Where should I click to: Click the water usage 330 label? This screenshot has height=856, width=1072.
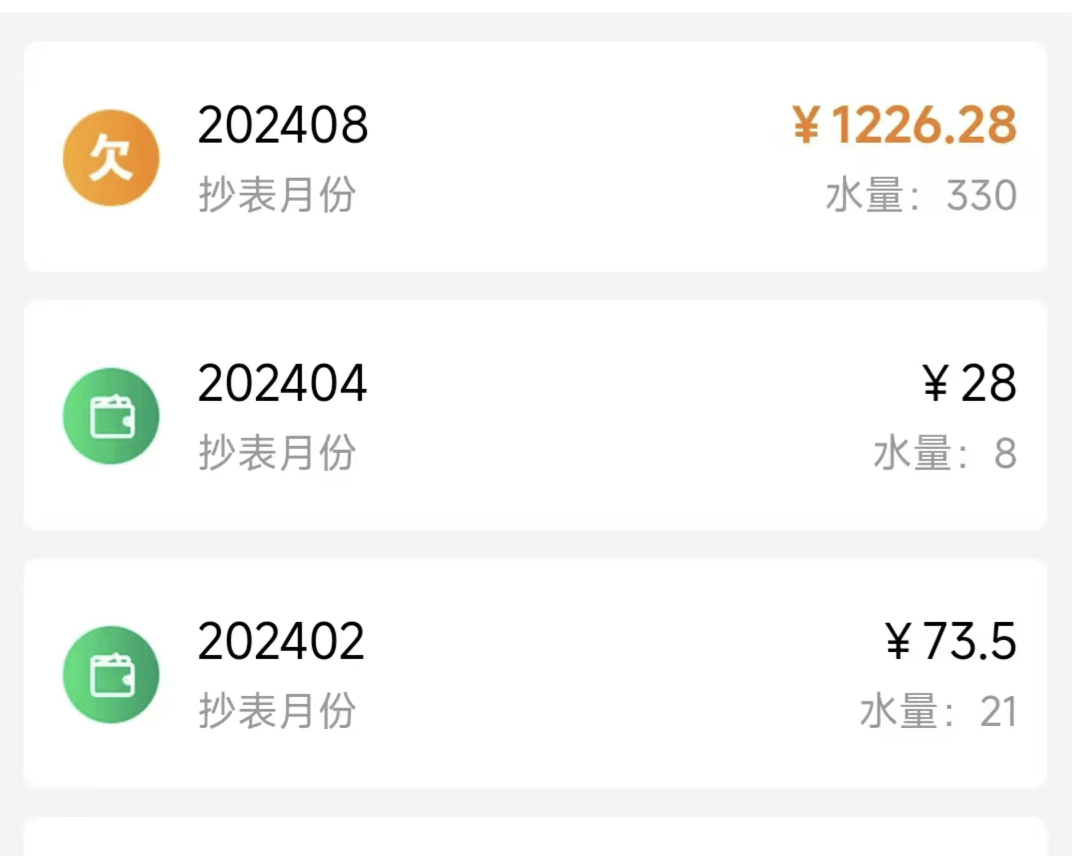[921, 196]
